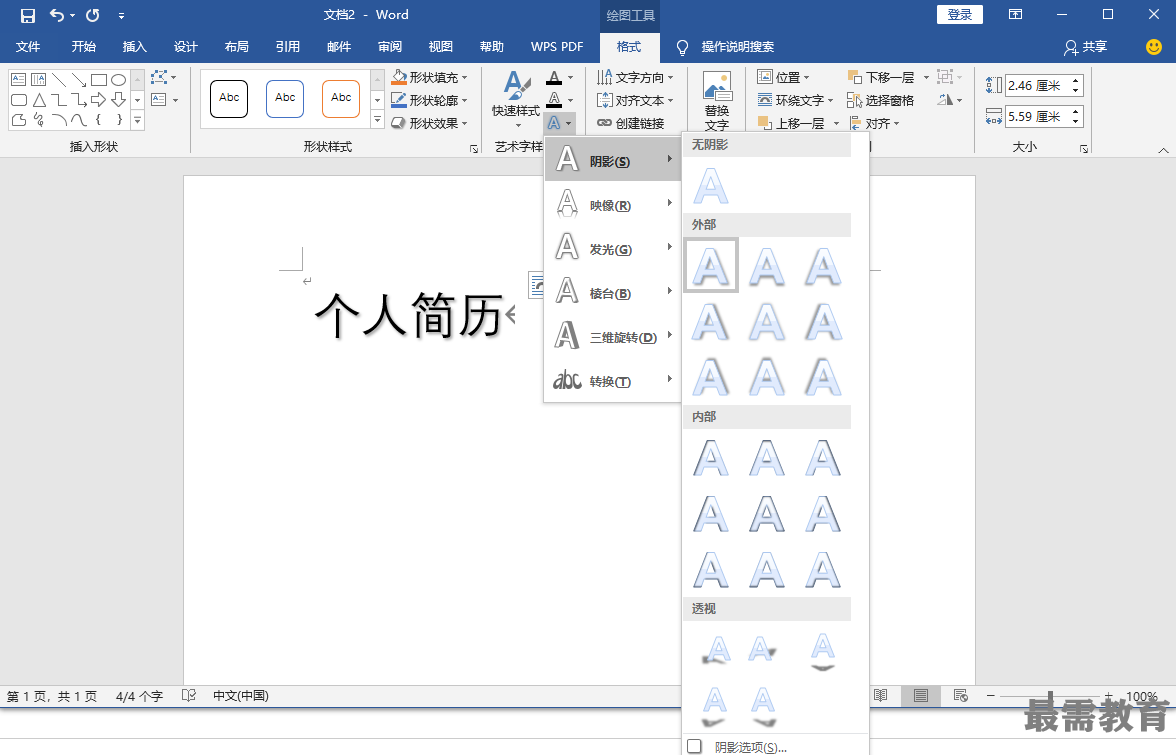This screenshot has width=1176, height=755.
Task: Pick the ellipse shape in the gallery
Action: (x=118, y=79)
